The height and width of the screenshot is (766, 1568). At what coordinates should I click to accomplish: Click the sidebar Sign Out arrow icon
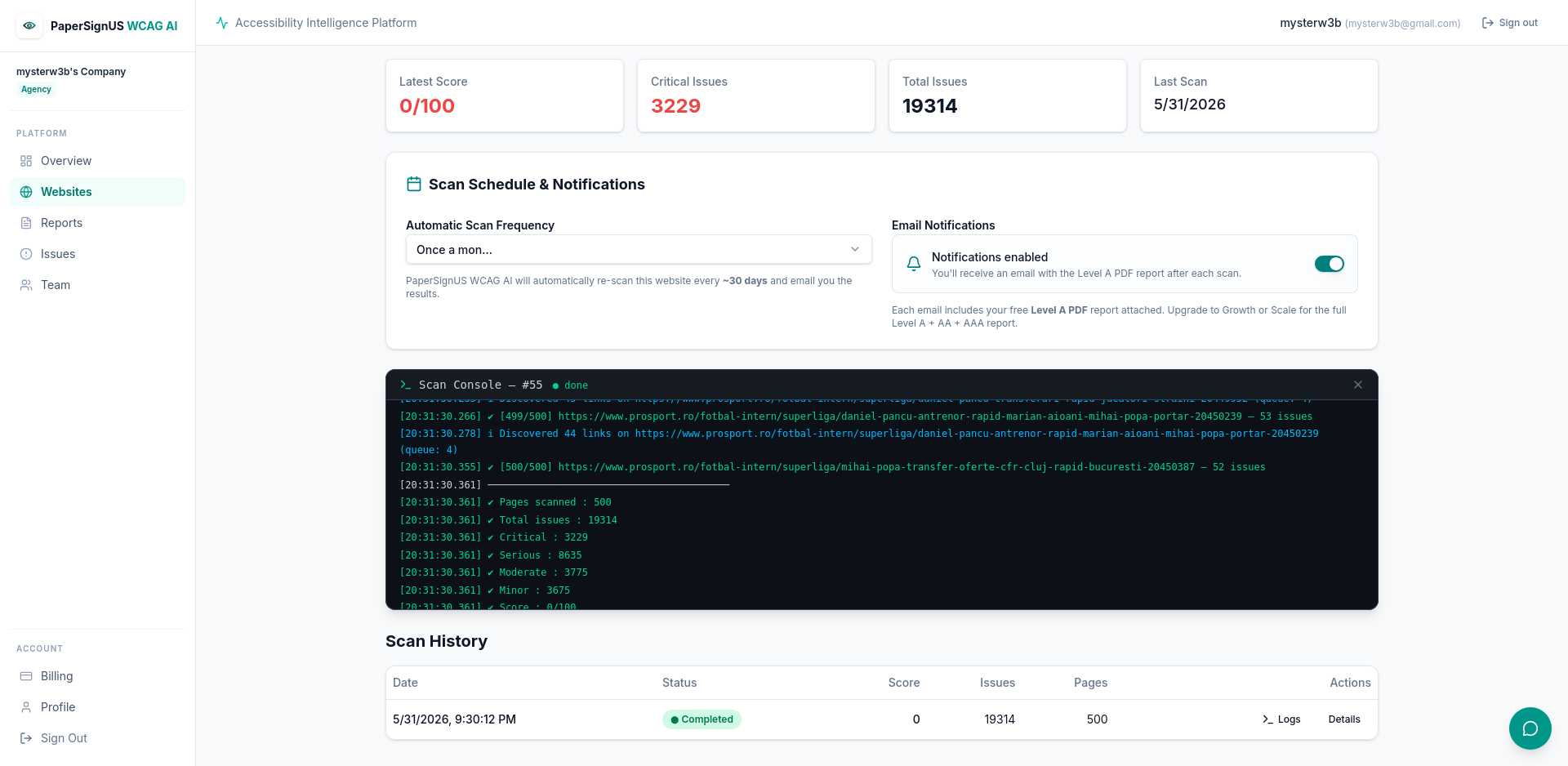(26, 738)
